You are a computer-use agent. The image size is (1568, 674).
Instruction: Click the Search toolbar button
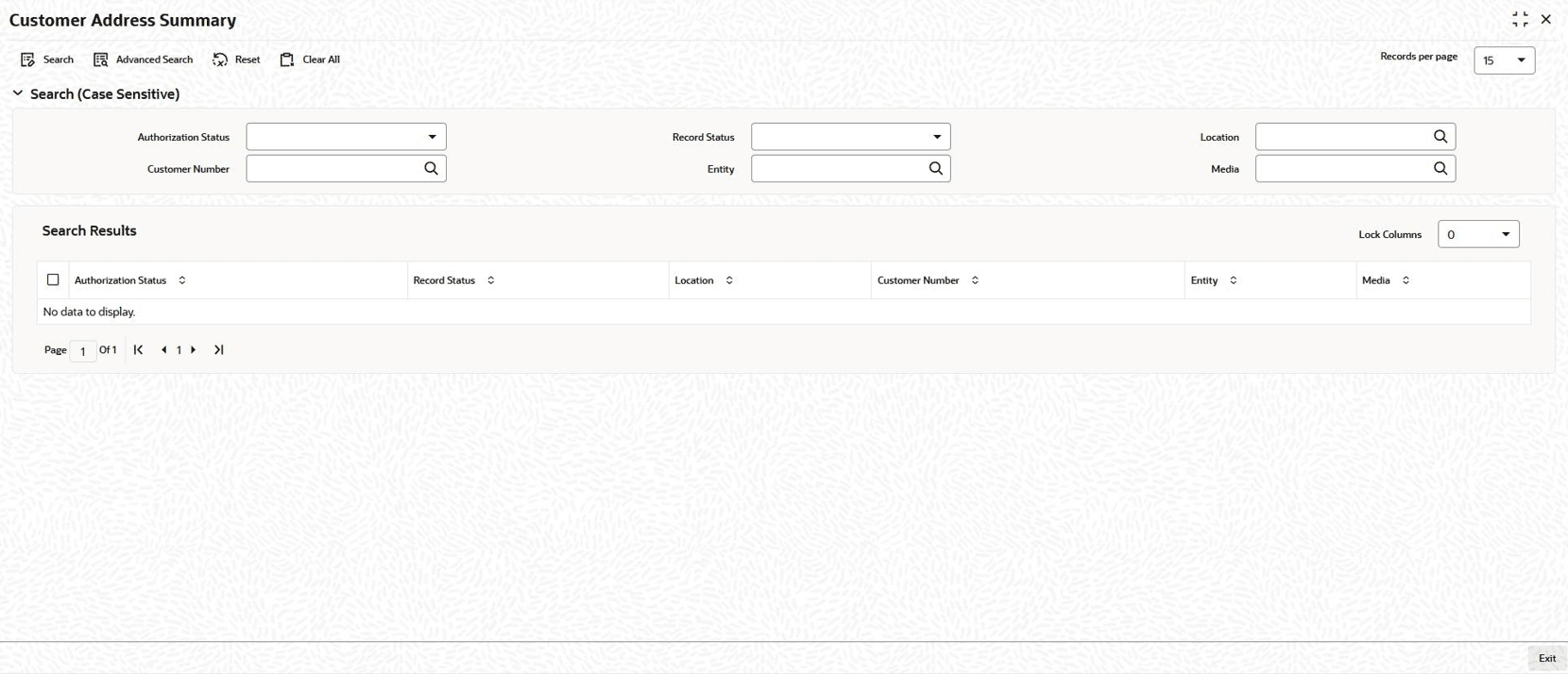pos(47,59)
